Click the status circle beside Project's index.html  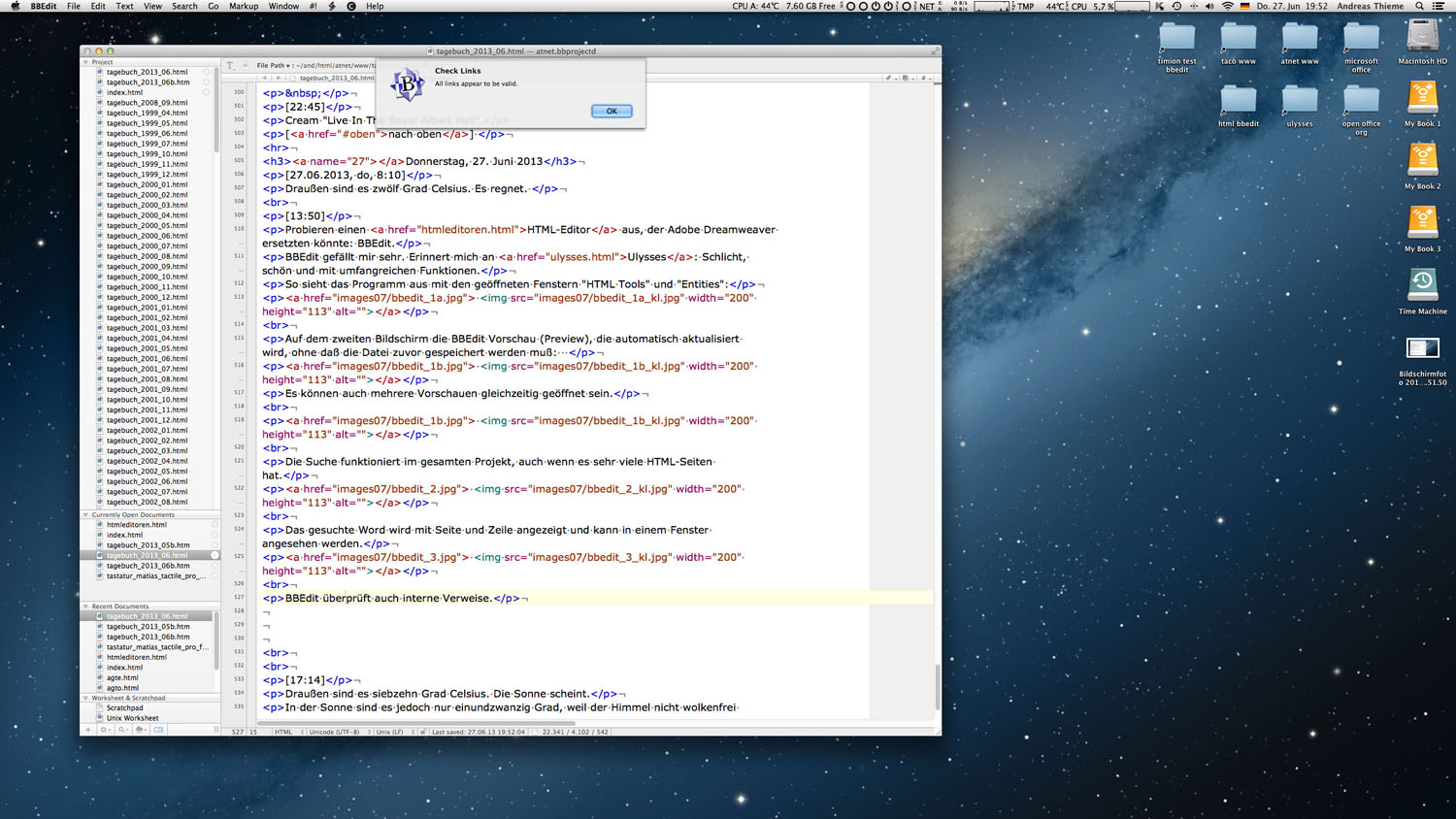coord(206,92)
